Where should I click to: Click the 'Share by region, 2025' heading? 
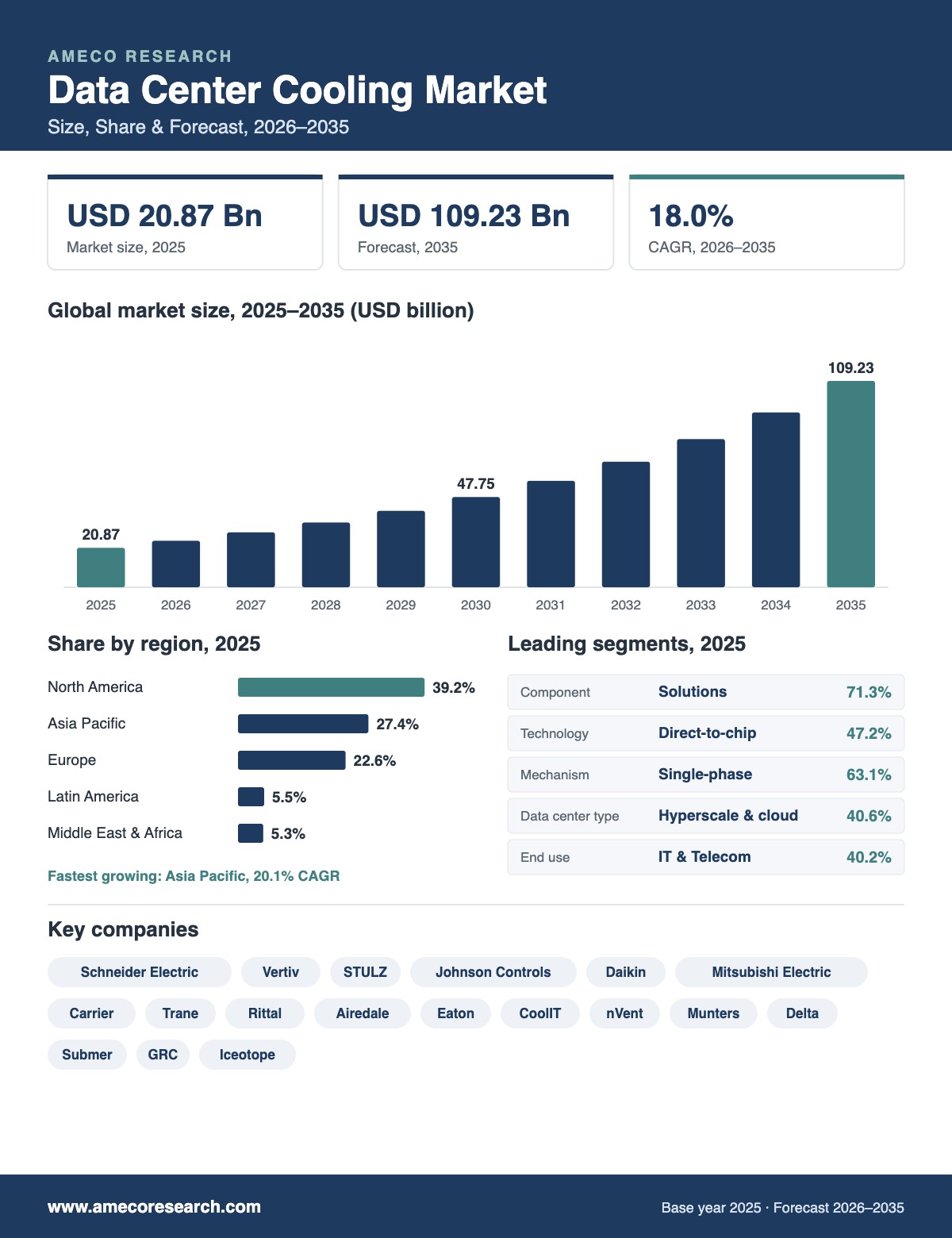point(154,644)
